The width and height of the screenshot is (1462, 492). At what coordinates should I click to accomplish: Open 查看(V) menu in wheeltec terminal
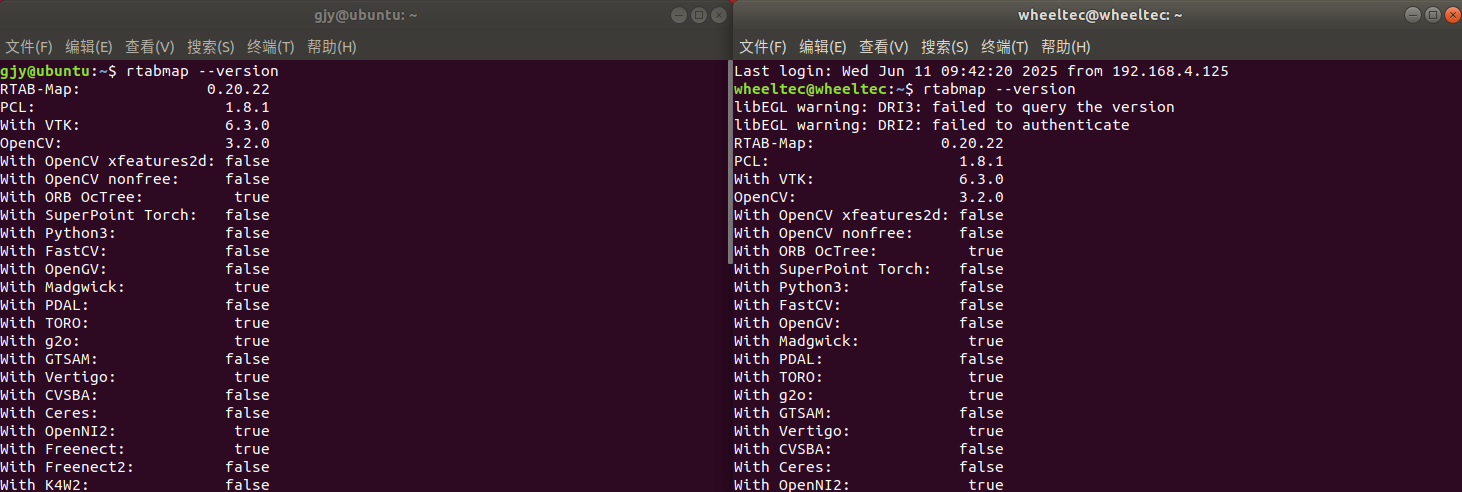click(883, 47)
